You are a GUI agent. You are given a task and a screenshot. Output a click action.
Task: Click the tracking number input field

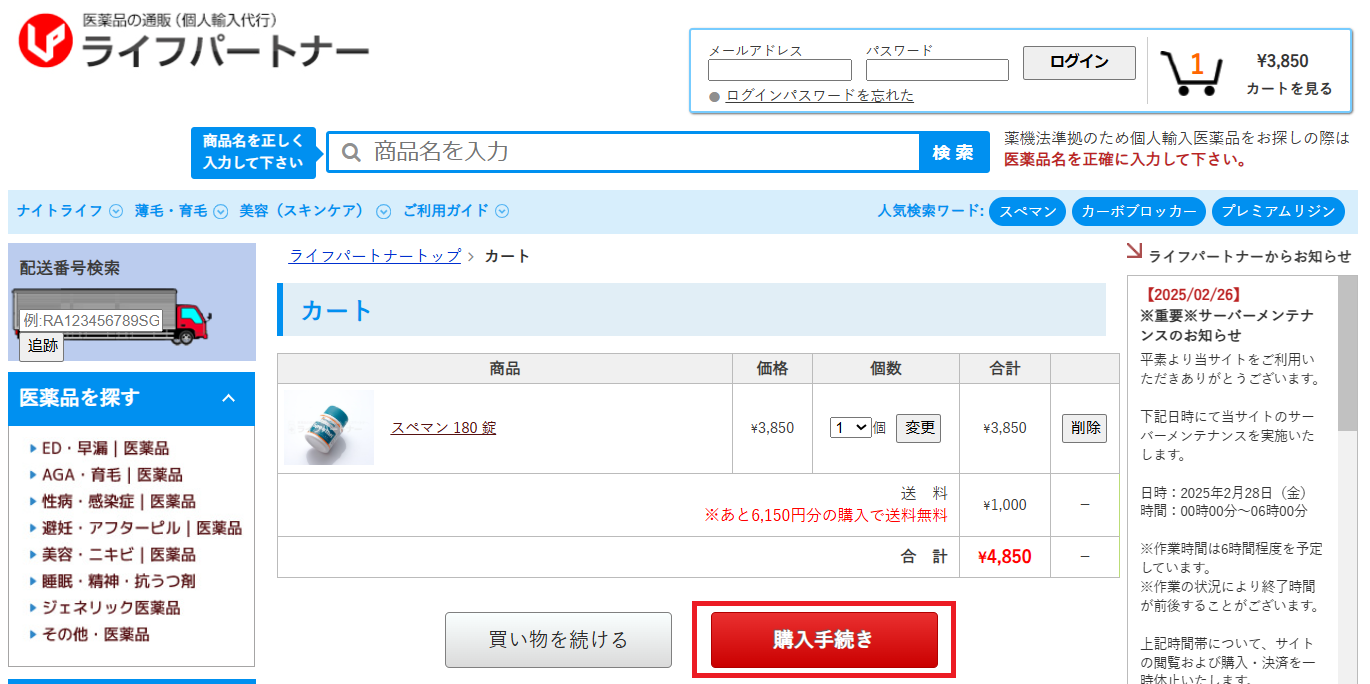(91, 320)
